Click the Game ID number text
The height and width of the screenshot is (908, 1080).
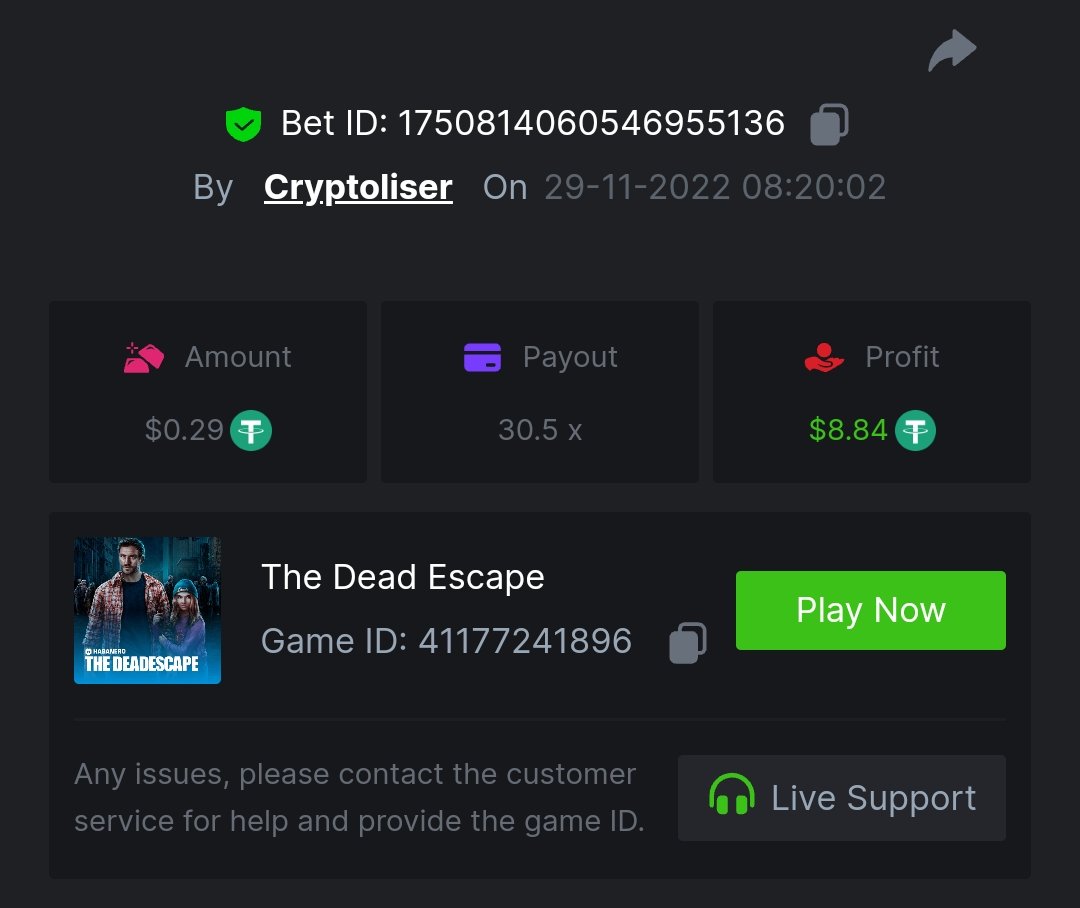pyautogui.click(x=524, y=641)
